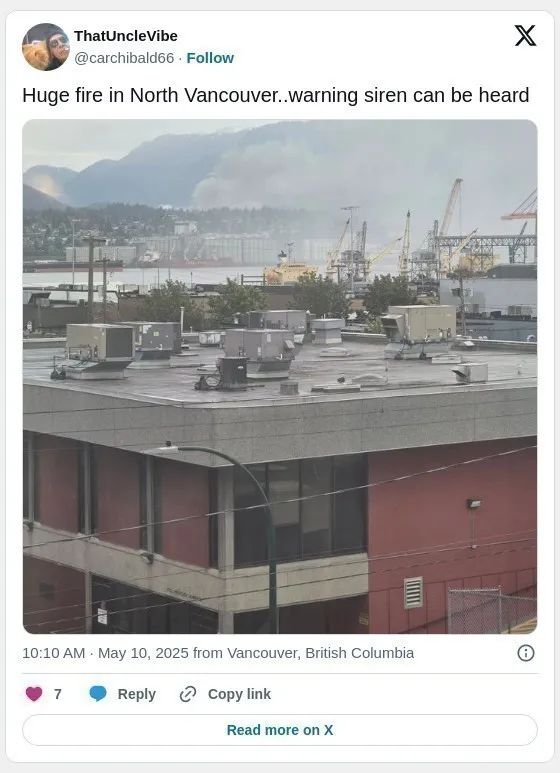Click the Reply label
This screenshot has width=560, height=773.
coord(137,694)
